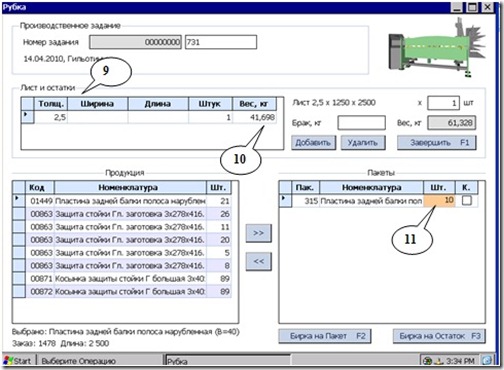The image size is (504, 370).
Task: Click the Брак, кг input field
Action: pos(362,123)
